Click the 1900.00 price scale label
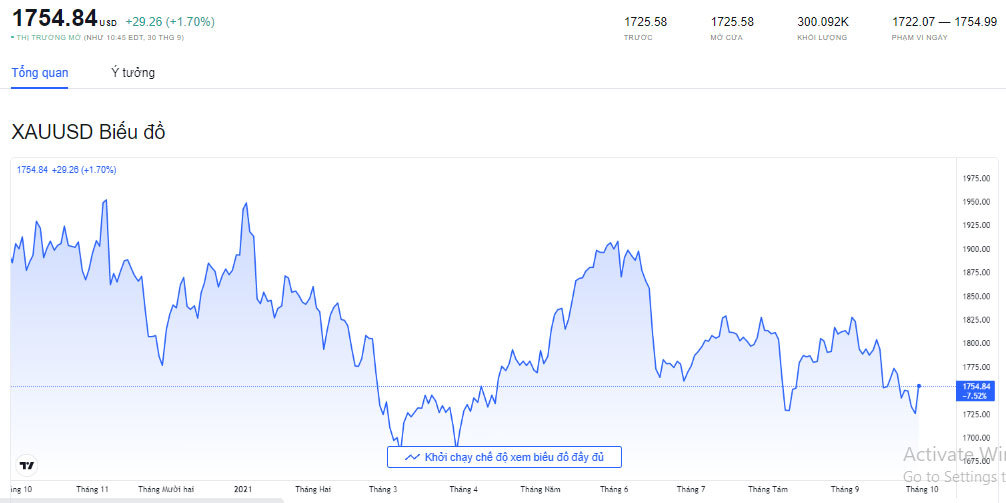This screenshot has height=503, width=1006. click(975, 249)
